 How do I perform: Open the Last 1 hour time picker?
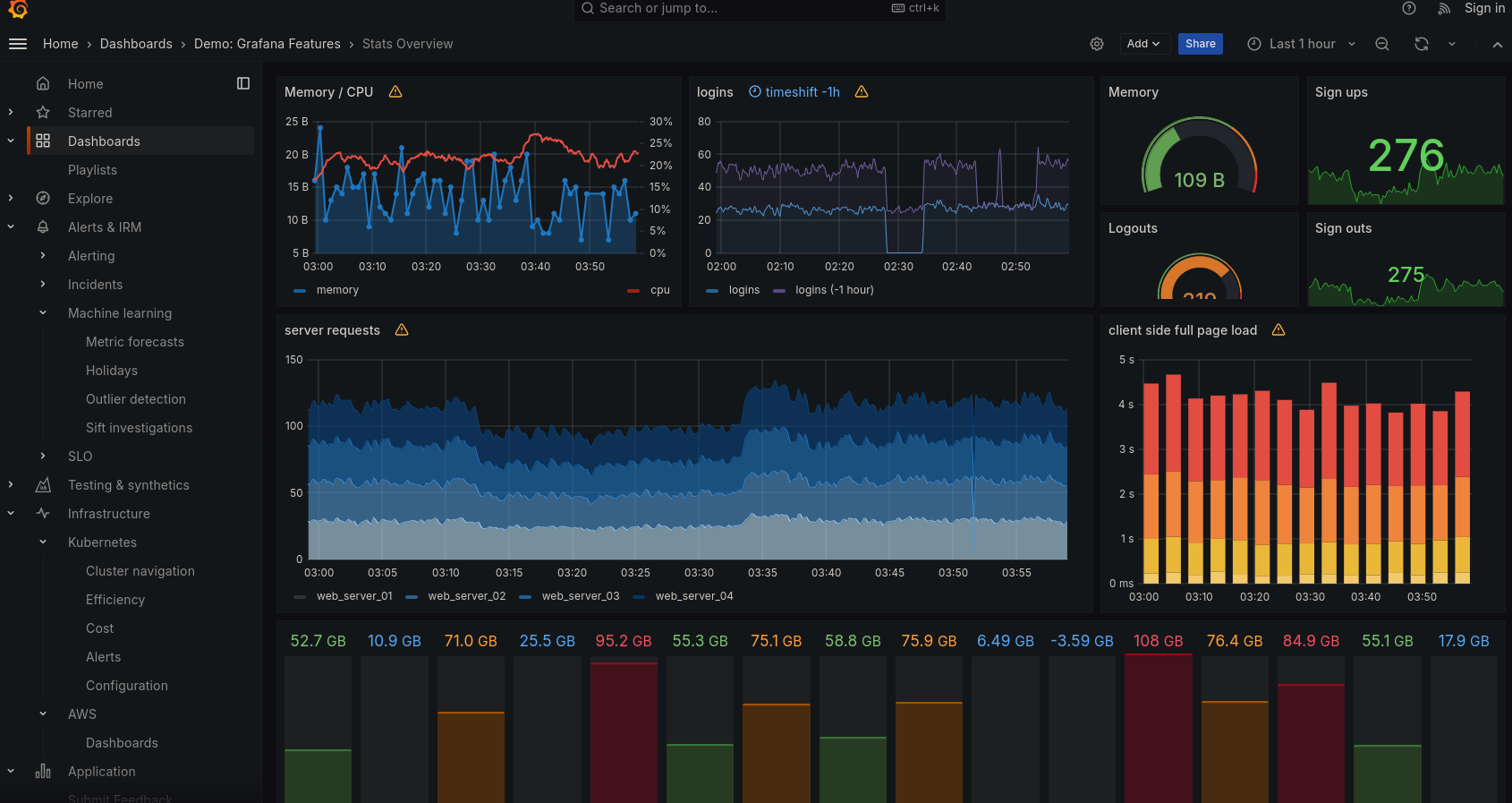(x=1302, y=44)
